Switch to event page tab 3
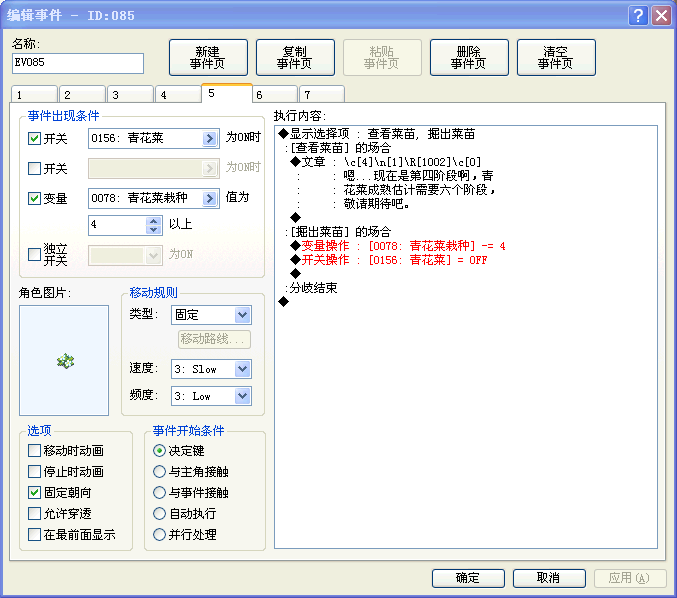677x598 pixels. (x=130, y=95)
